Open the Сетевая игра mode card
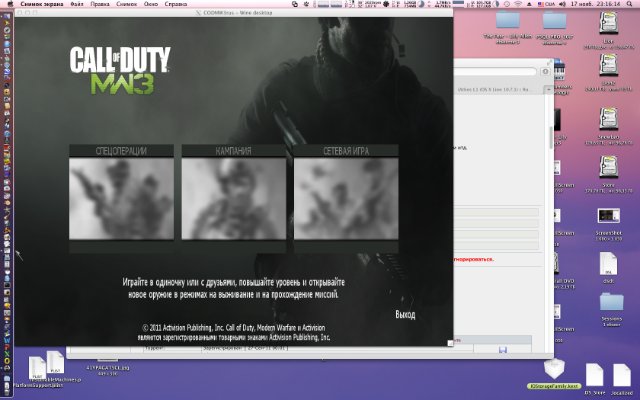Viewport: 640px width, 400px height. [x=346, y=198]
